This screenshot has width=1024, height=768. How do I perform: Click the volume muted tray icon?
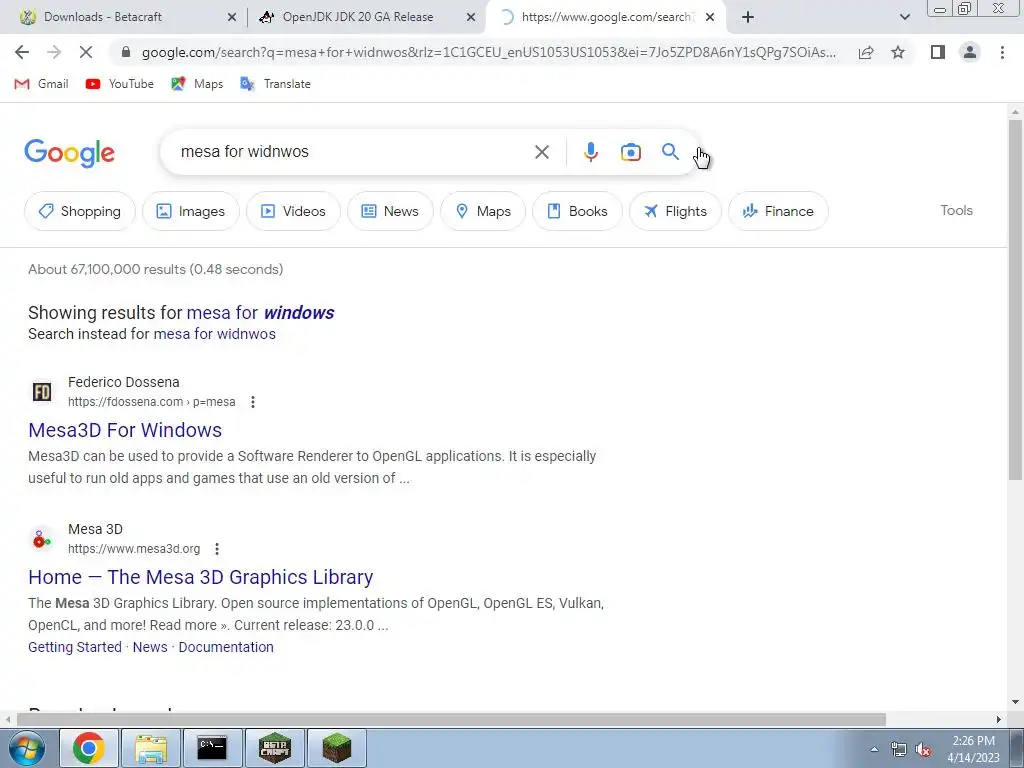923,749
